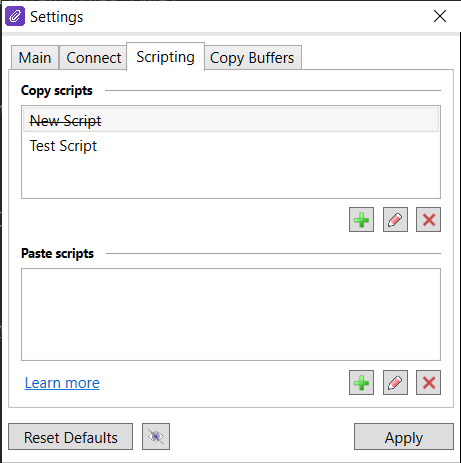Edit the selected copy script
Screen dimensions: 461x463
[395, 219]
